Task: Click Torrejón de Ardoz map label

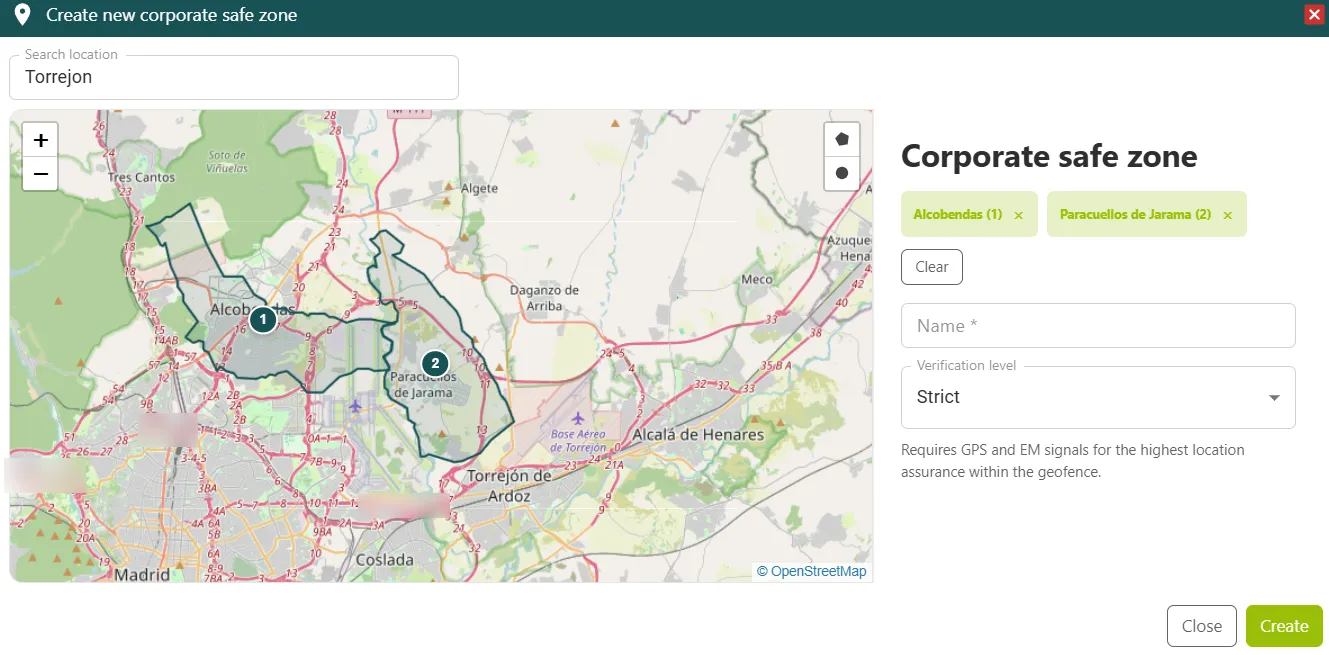Action: pos(510,486)
